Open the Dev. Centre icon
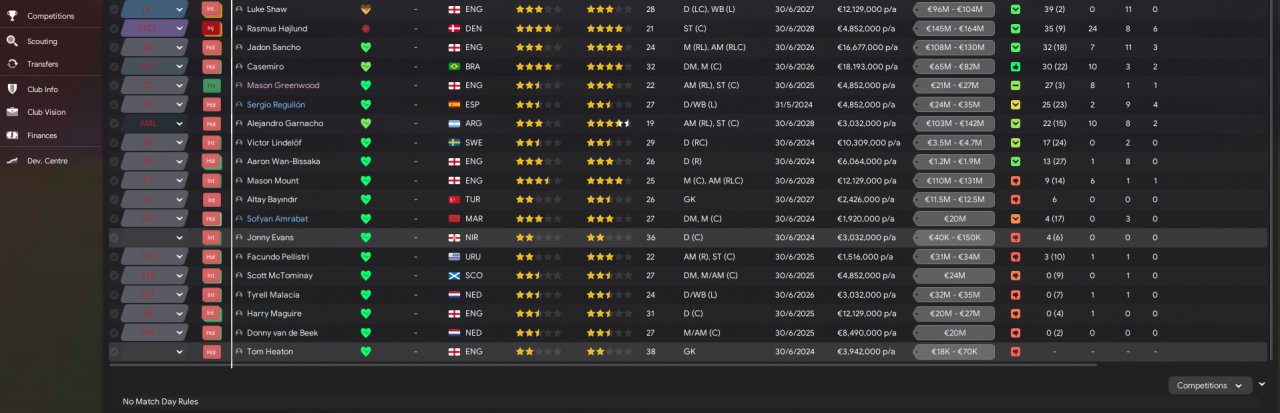Viewport: 1280px width, 413px height. coord(13,160)
